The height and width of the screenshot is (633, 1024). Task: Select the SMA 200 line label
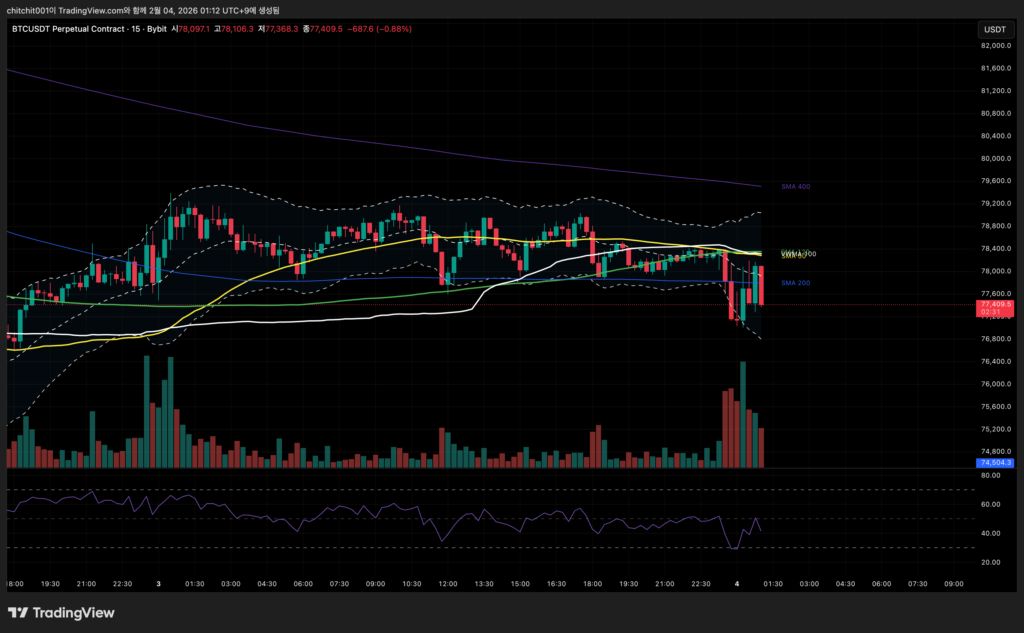795,283
